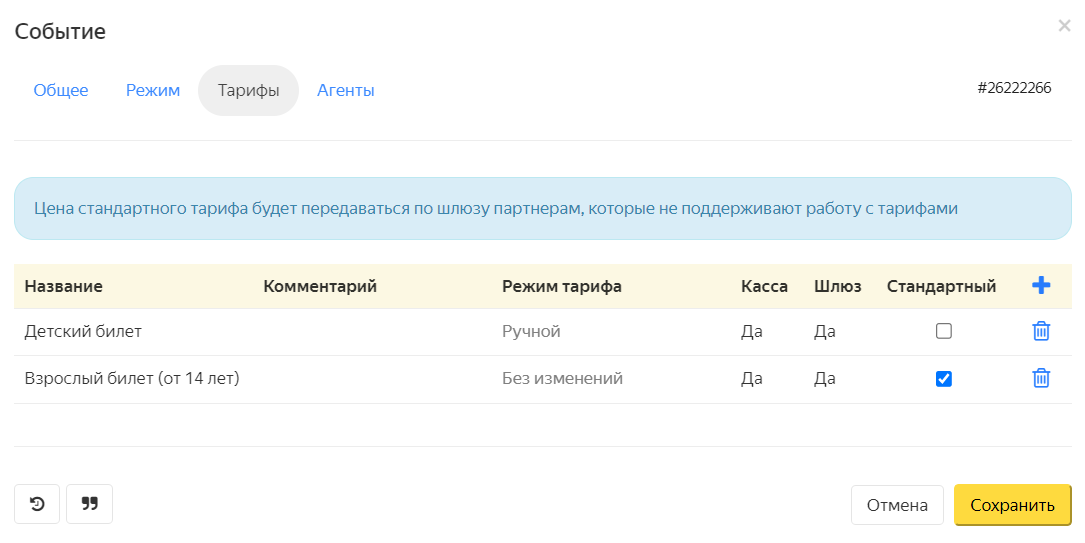Uncheck Стандартный for Взрослый билет

944,378
